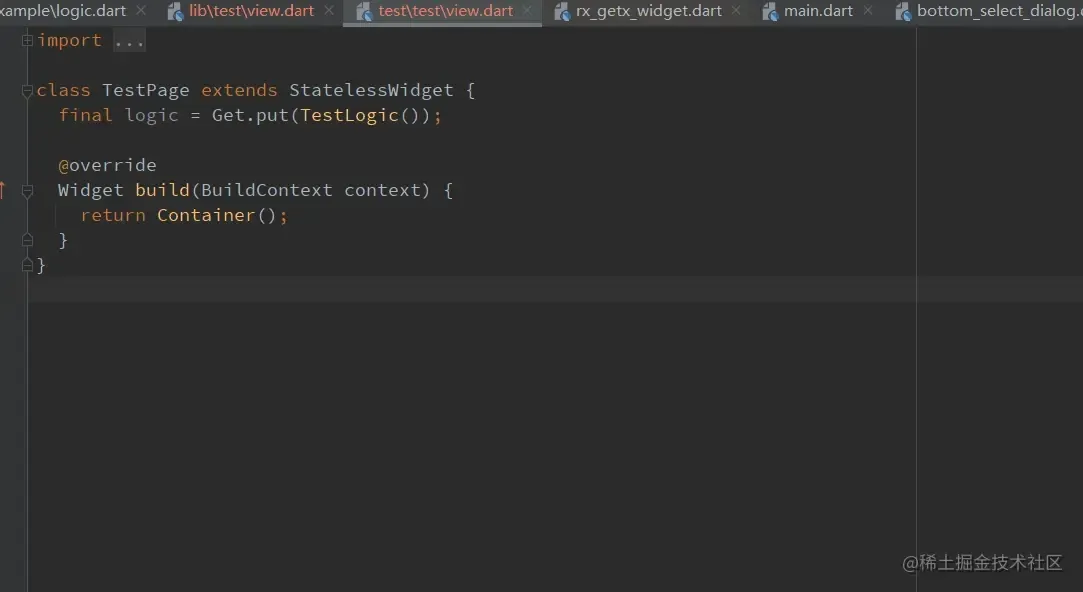The height and width of the screenshot is (592, 1083).
Task: Click the Dart file icon on main.dart tab
Action: pos(770,12)
